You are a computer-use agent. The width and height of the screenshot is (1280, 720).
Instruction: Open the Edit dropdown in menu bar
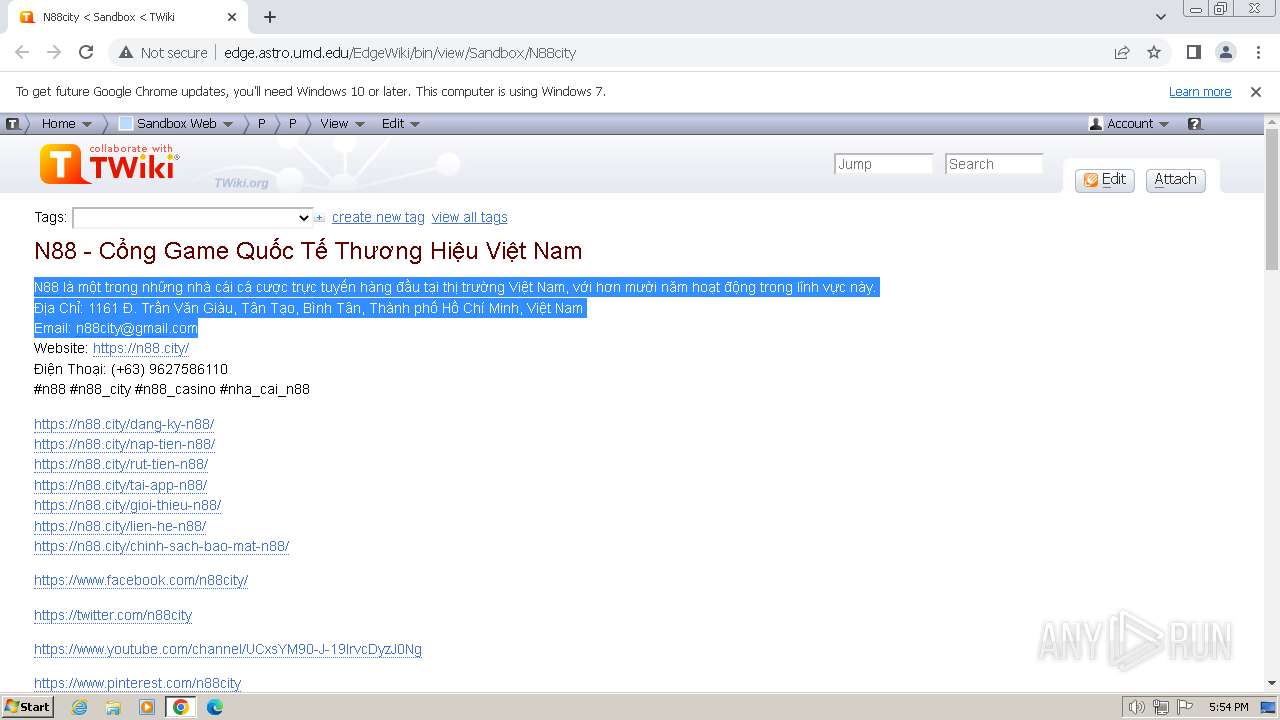400,124
